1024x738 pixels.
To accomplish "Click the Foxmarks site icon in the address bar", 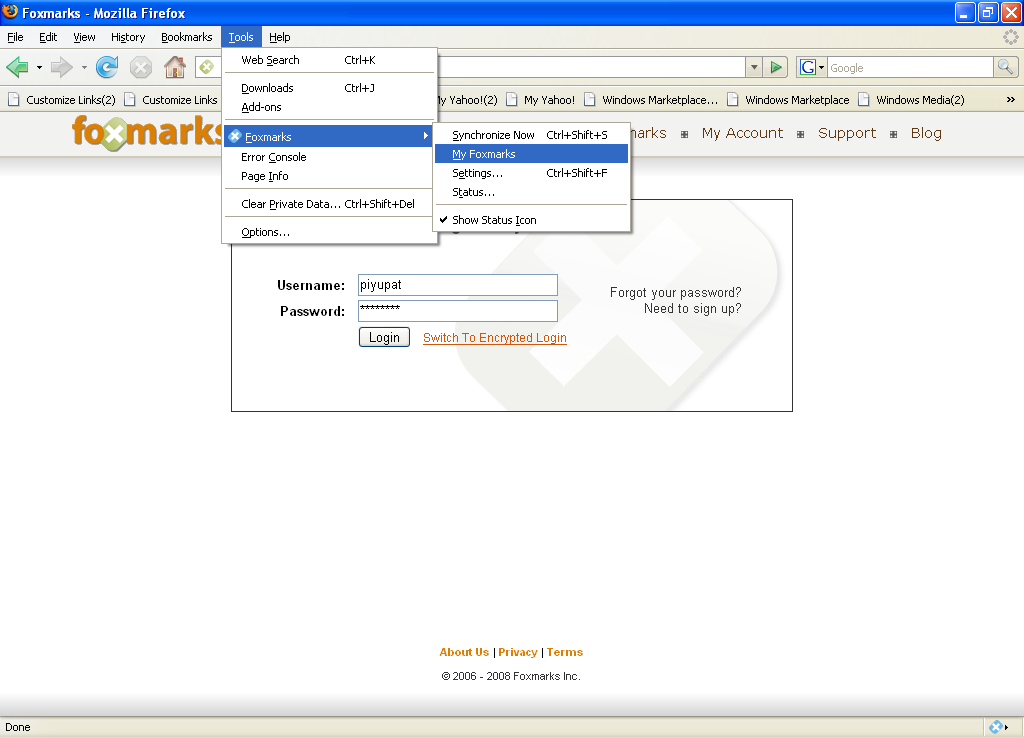I will (x=207, y=67).
